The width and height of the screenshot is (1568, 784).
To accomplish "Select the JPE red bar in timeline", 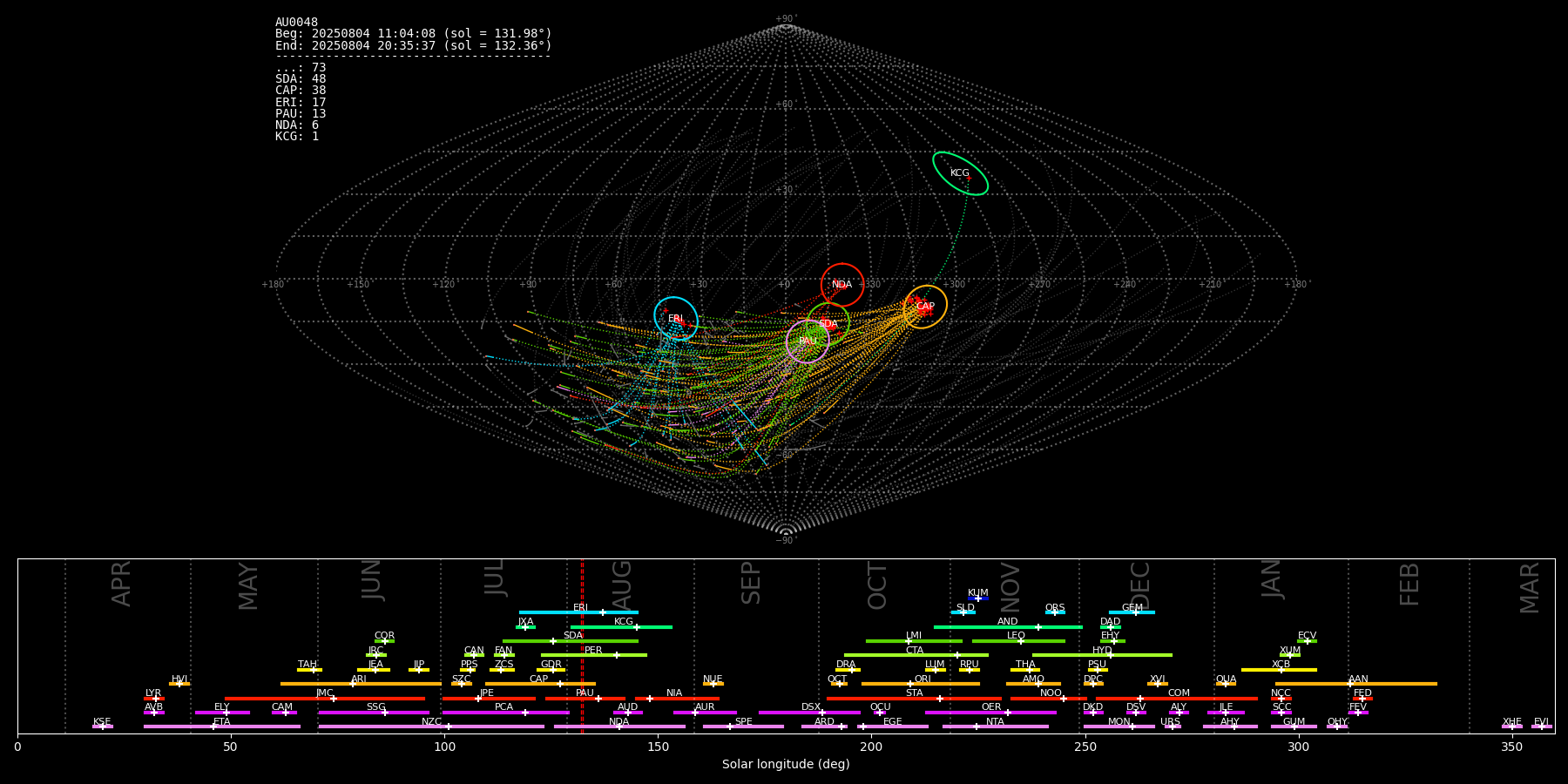I will (489, 698).
